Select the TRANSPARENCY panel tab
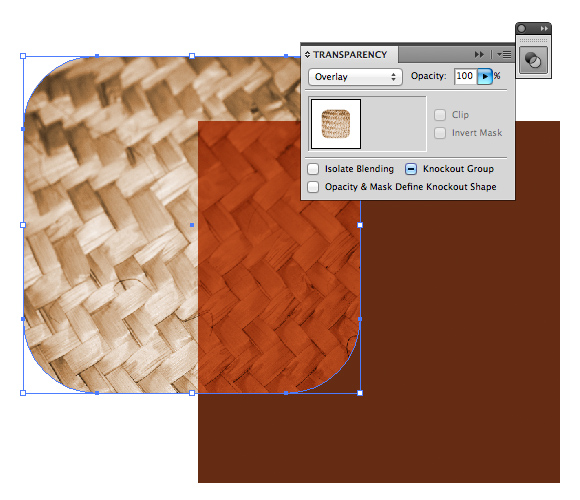The image size is (580, 500). pyautogui.click(x=350, y=55)
